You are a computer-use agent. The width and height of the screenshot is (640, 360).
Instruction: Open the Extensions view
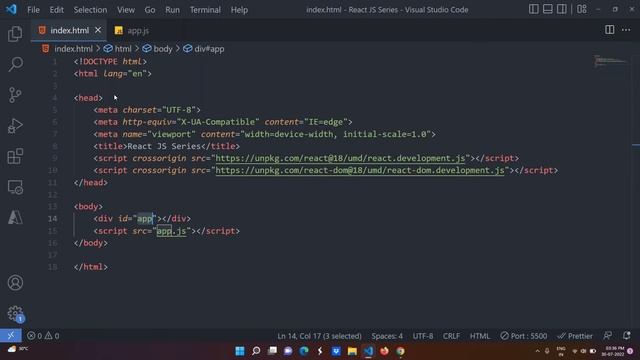(x=15, y=156)
